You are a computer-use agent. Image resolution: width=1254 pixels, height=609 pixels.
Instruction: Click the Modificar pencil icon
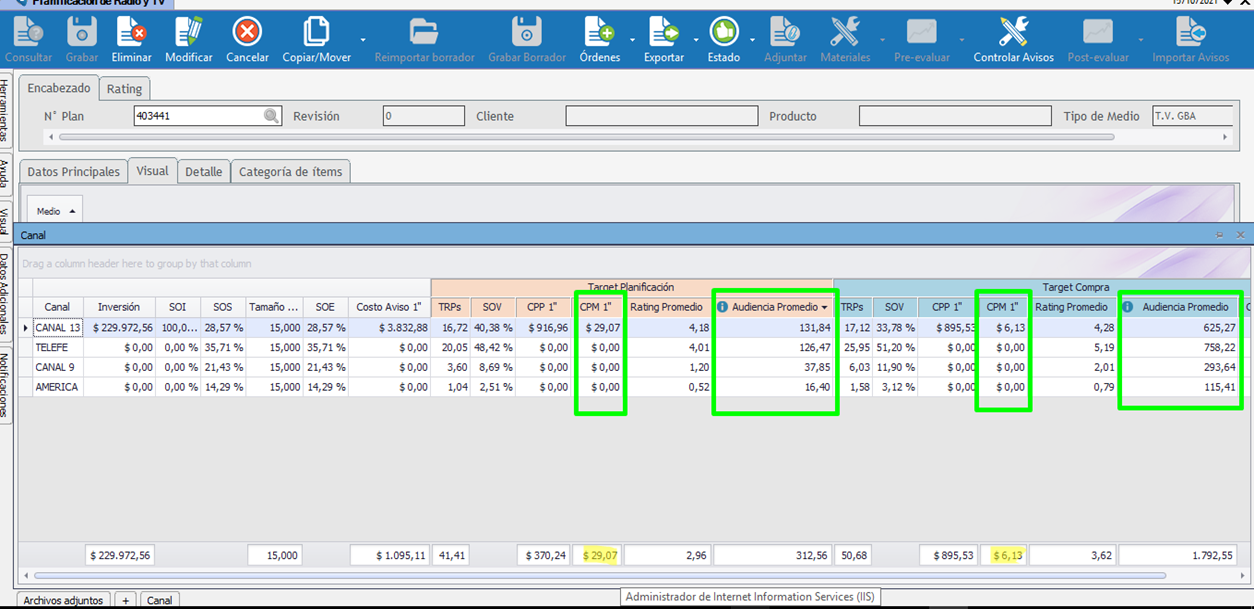188,33
